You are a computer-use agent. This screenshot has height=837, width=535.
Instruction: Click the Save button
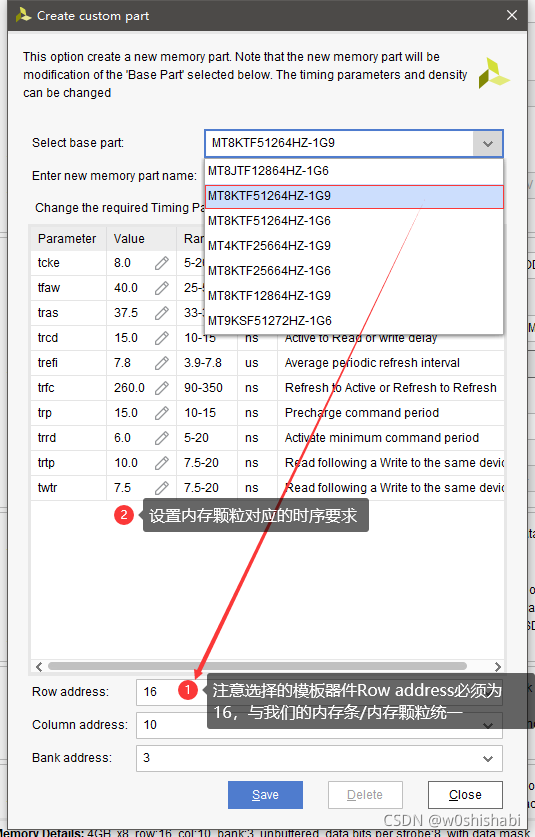pyautogui.click(x=265, y=795)
